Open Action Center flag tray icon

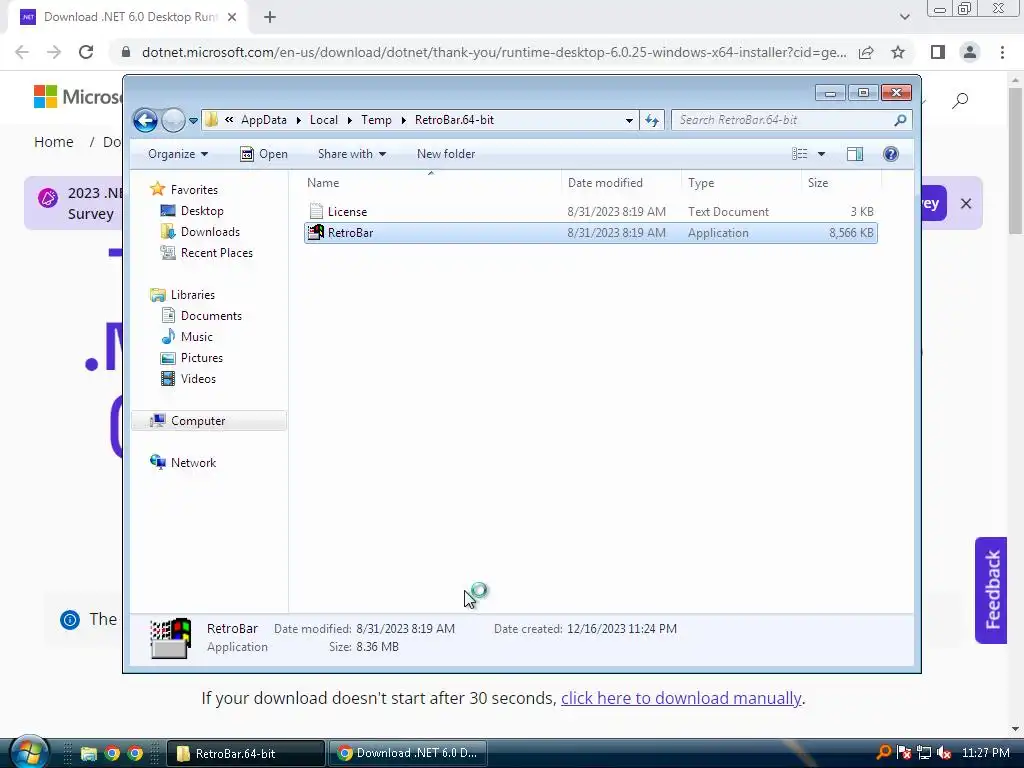(x=904, y=753)
